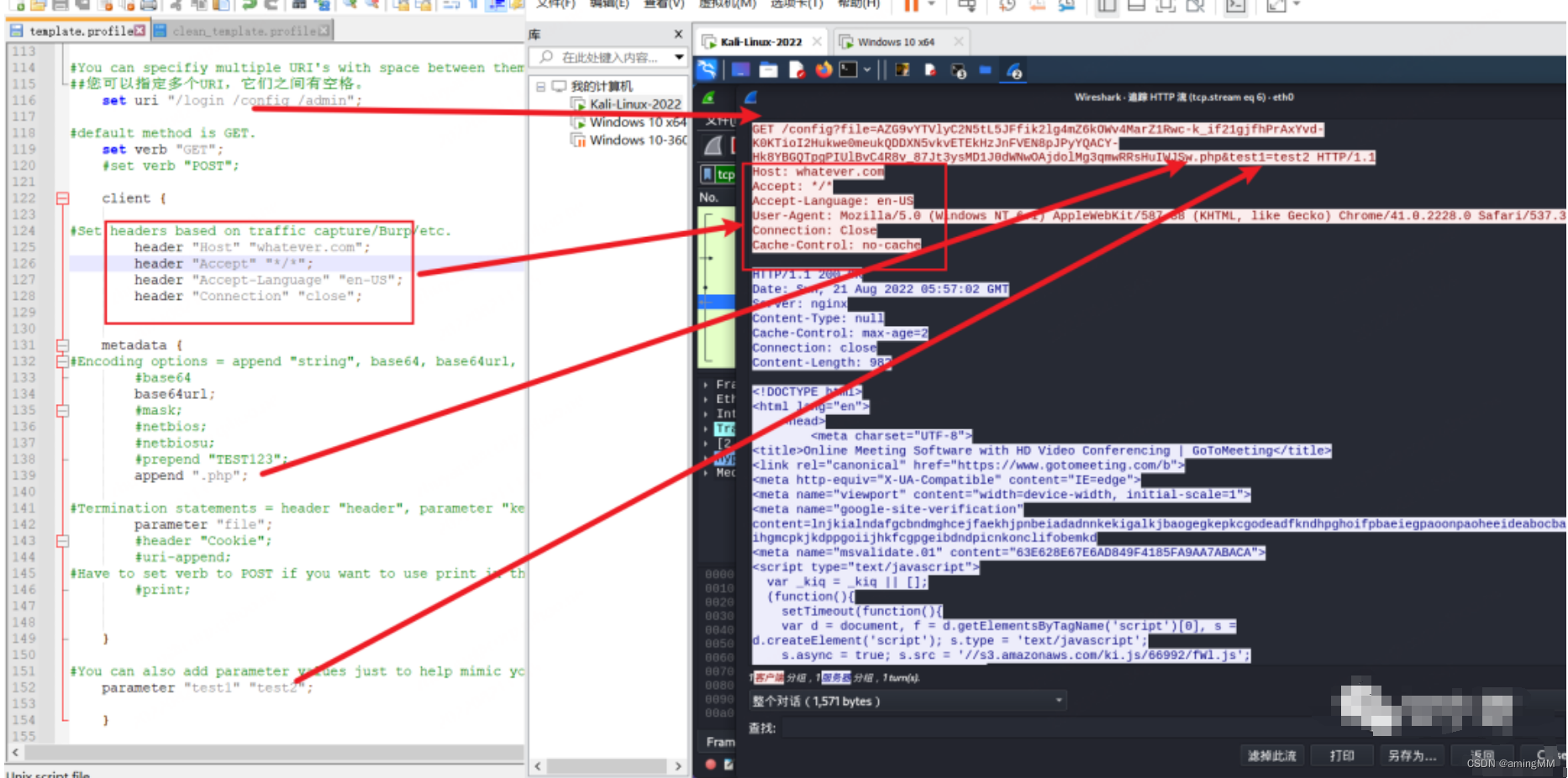
Task: Switch to Kali-Linux-2022 VM tab
Action: click(760, 41)
